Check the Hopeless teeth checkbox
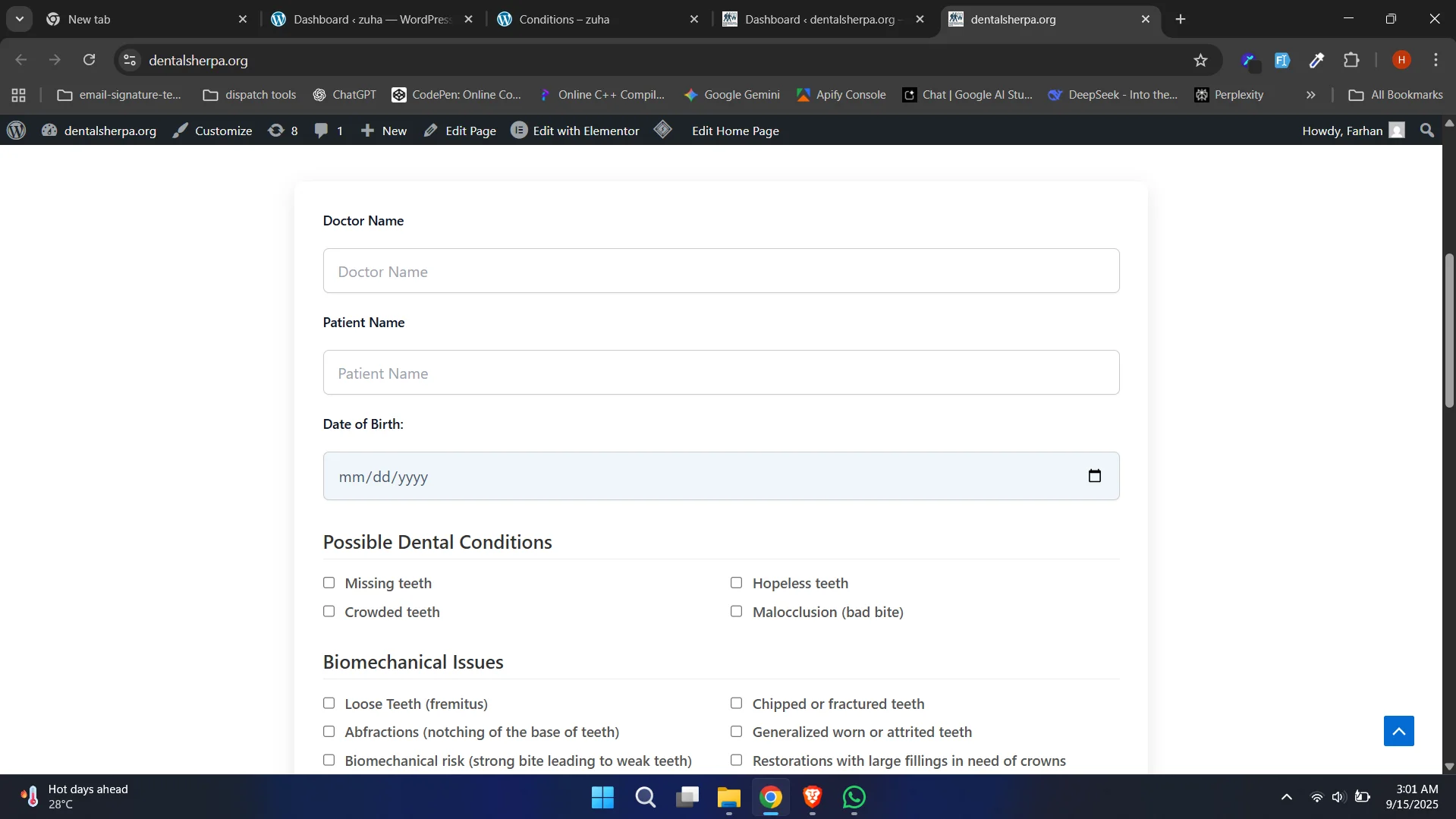This screenshot has width=1456, height=819. [x=736, y=583]
